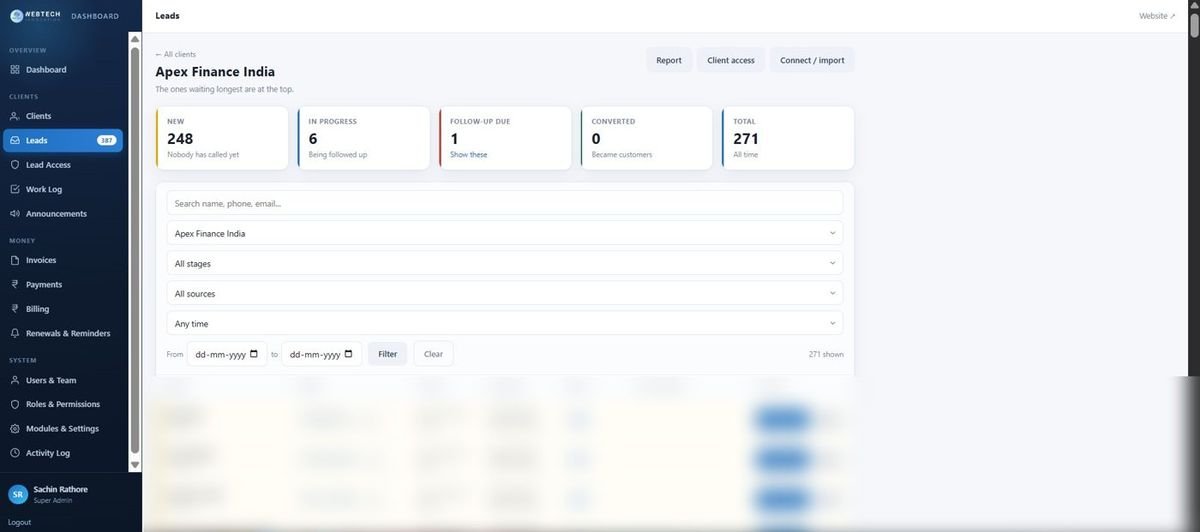
Task: Click the Clients person icon
Action: (x=15, y=116)
